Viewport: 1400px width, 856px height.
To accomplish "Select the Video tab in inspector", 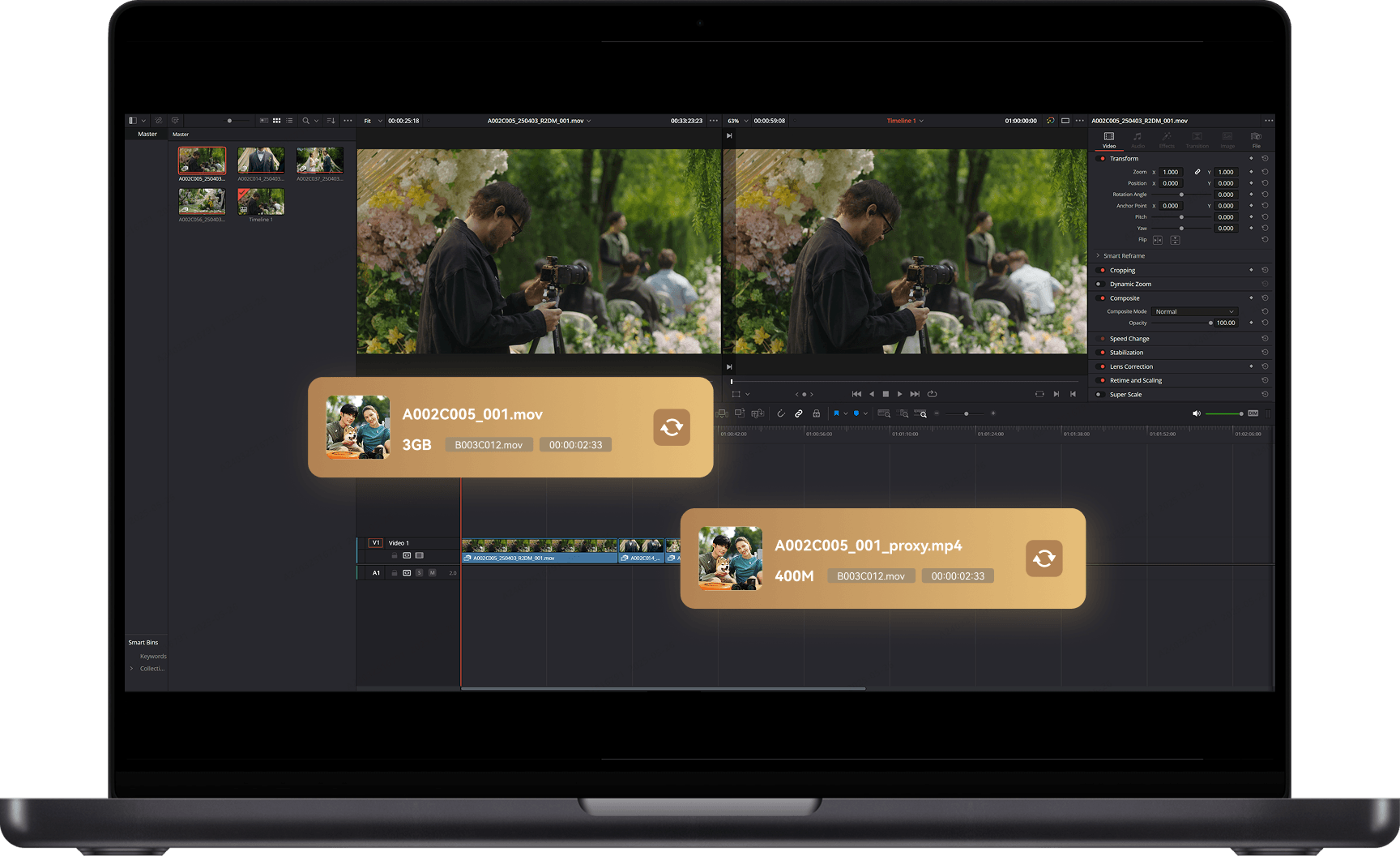I will pyautogui.click(x=1109, y=139).
